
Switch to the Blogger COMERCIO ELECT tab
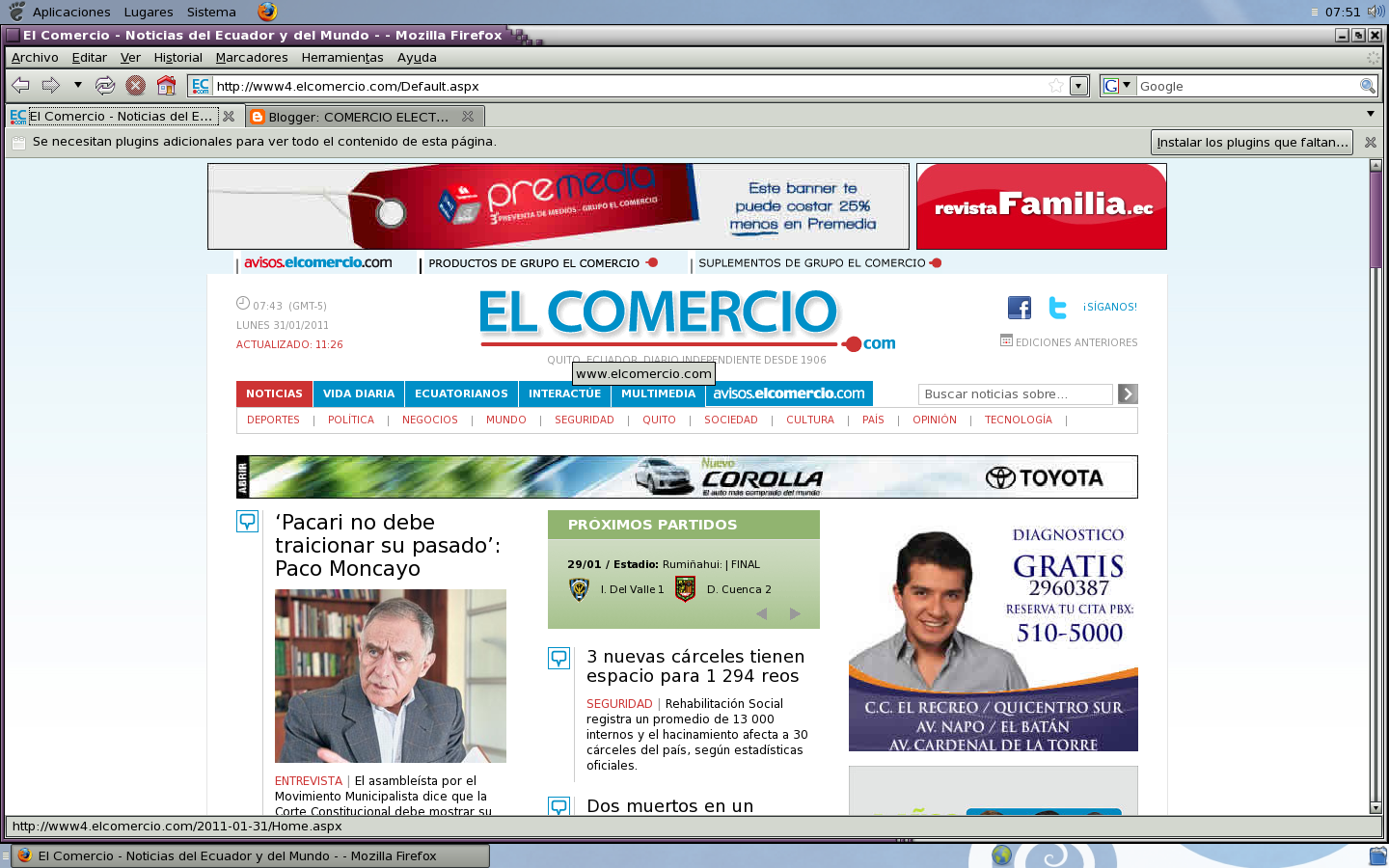[x=357, y=116]
